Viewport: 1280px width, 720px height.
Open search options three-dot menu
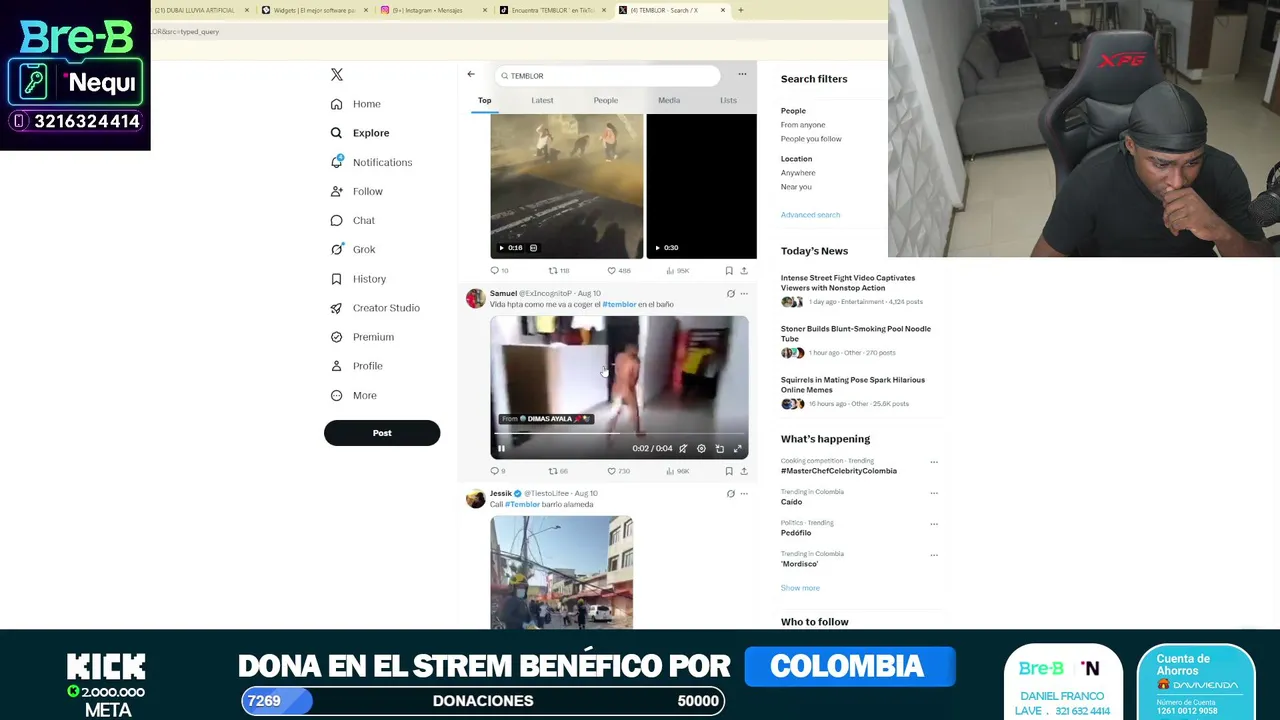click(x=742, y=74)
